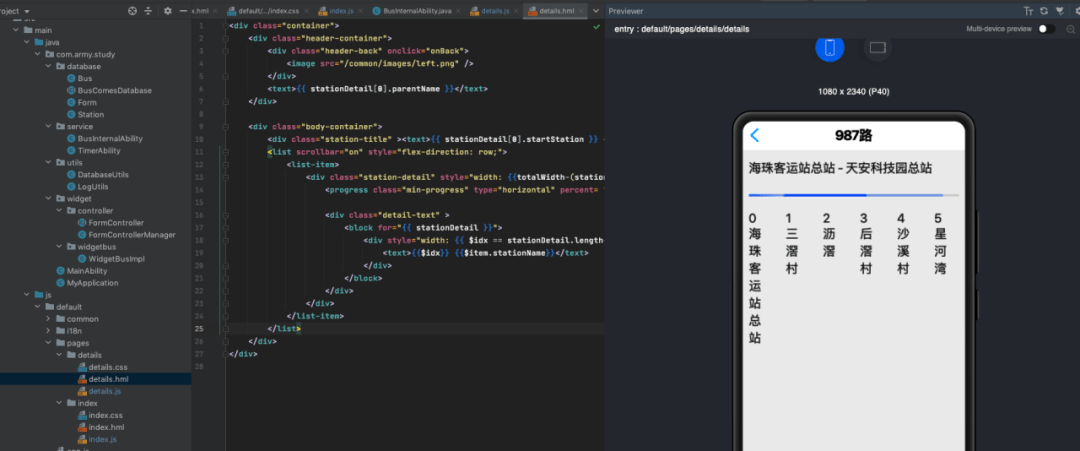Click the Bus class icon in project tree

coord(71,78)
